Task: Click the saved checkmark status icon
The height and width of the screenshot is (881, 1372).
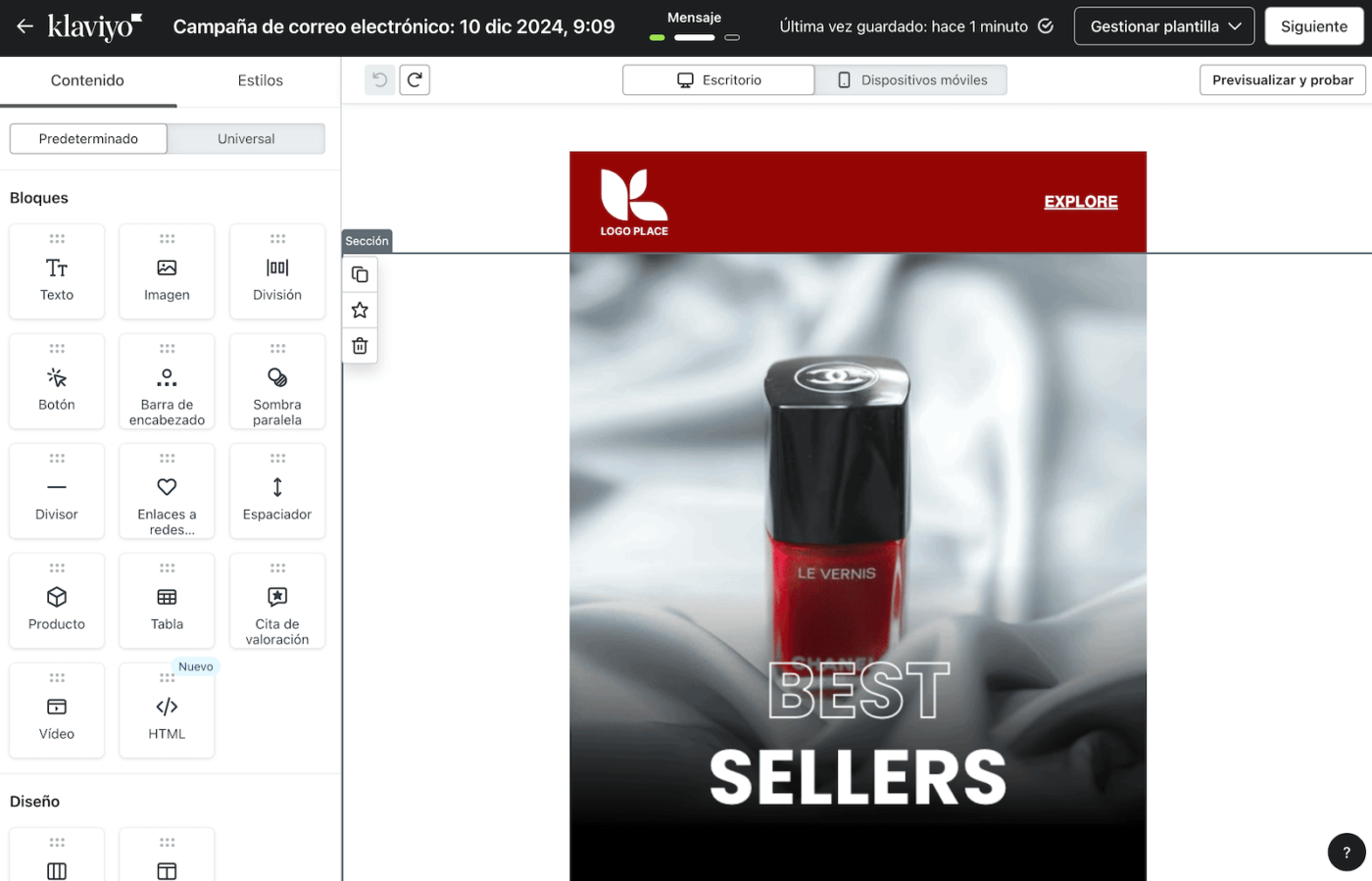Action: (x=1046, y=26)
